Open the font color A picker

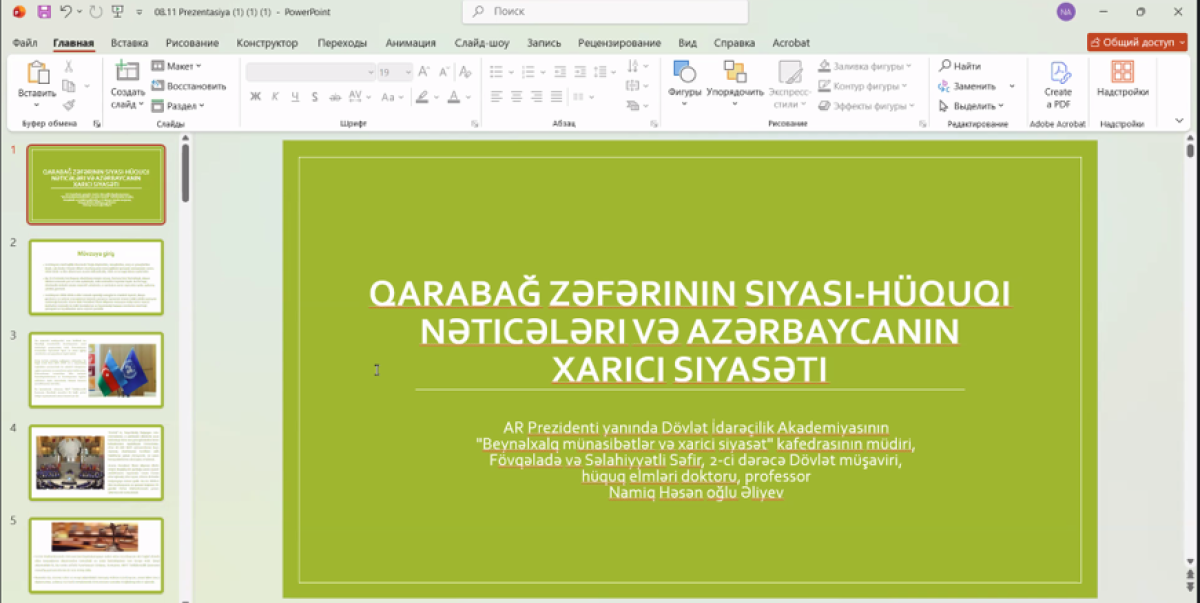click(453, 97)
